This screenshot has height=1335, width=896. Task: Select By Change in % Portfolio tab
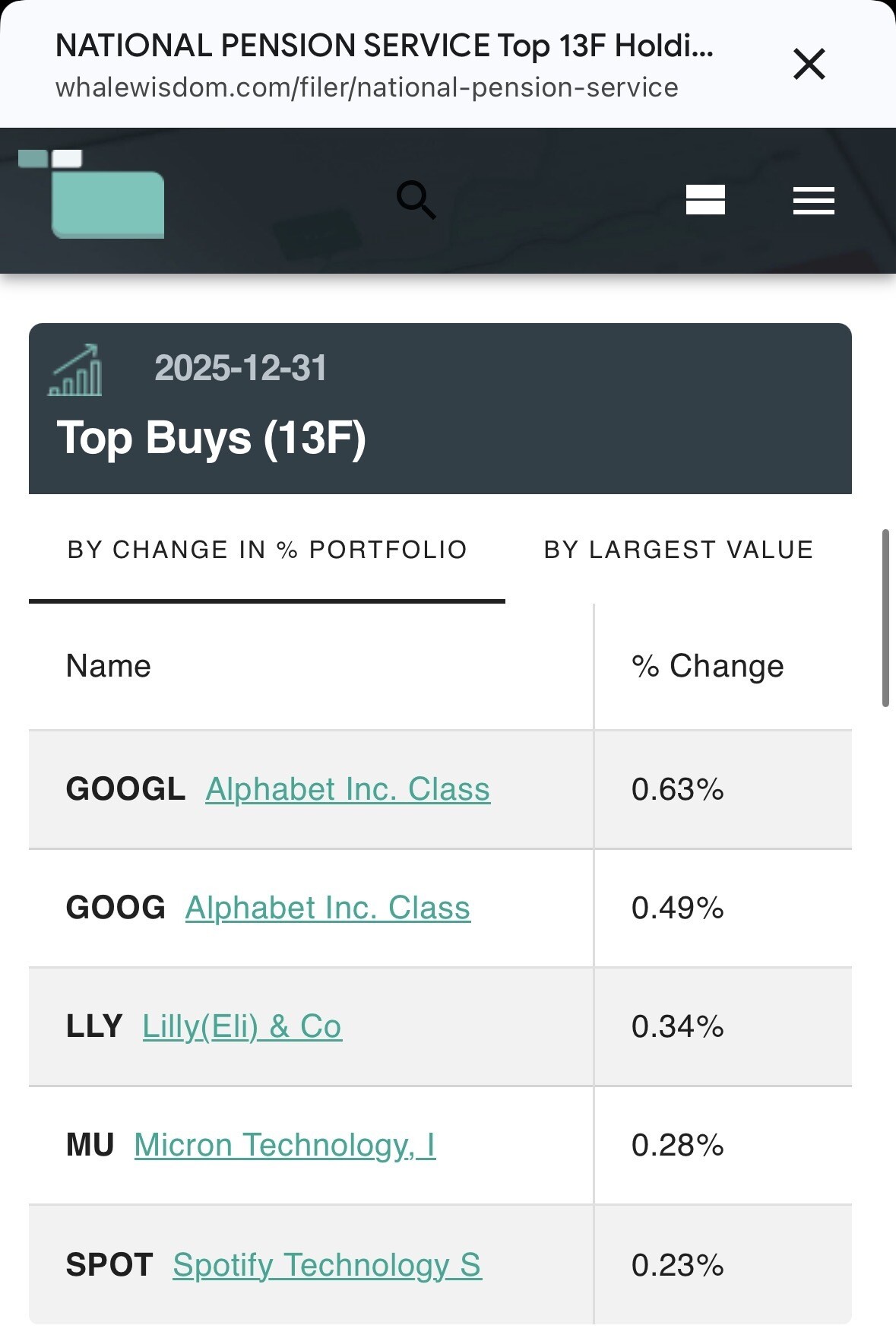pos(267,550)
